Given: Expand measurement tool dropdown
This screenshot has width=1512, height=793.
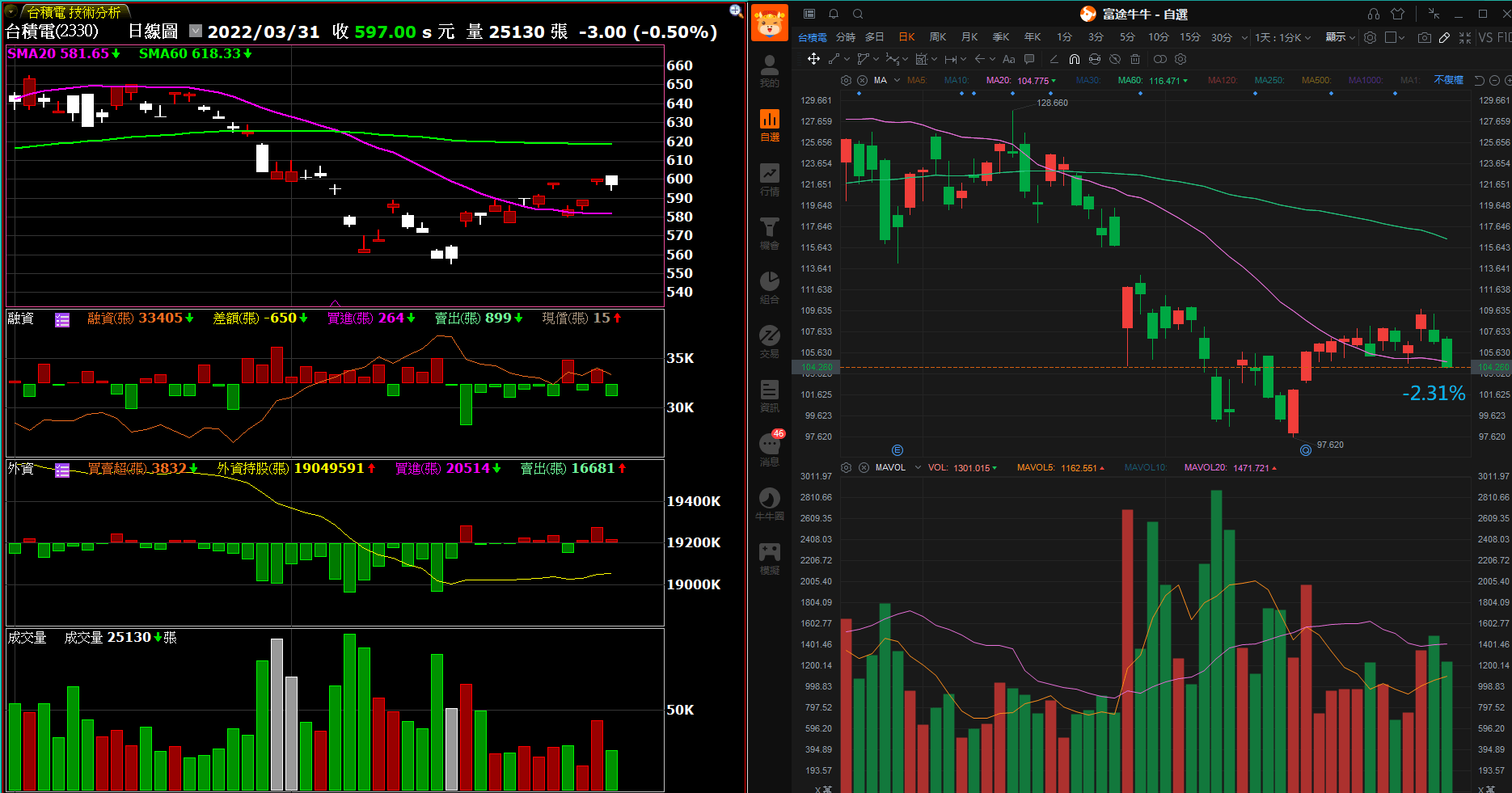Looking at the screenshot, I should point(963,59).
